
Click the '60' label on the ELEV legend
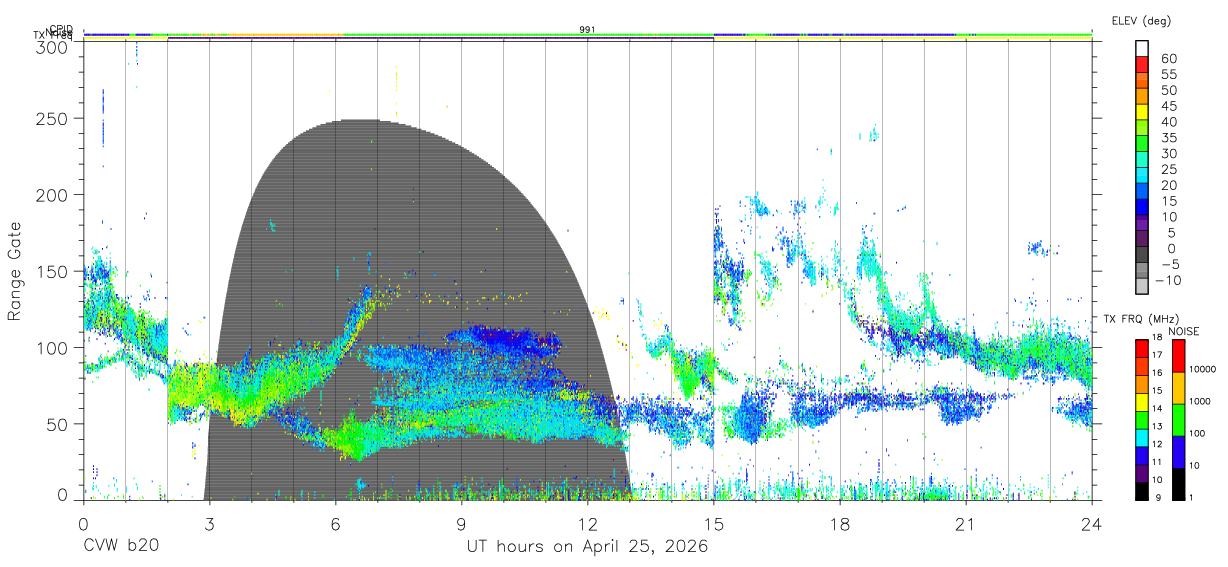(x=1168, y=59)
